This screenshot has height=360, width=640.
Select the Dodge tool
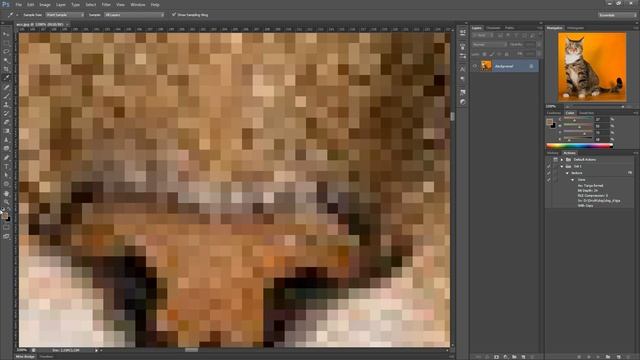(x=6, y=149)
